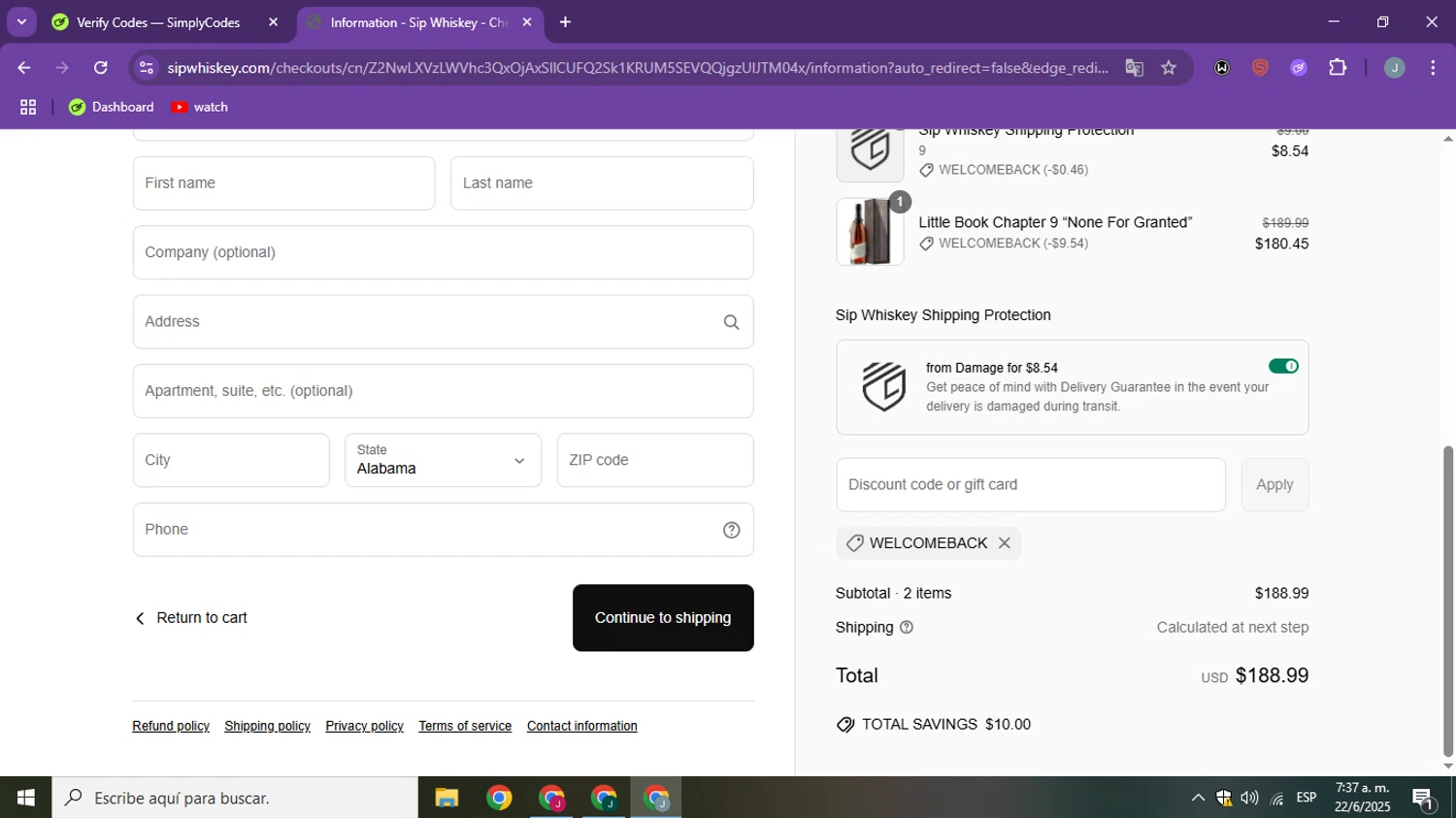Click the Windows taskbar search box
1456x818 pixels.
pyautogui.click(x=235, y=798)
